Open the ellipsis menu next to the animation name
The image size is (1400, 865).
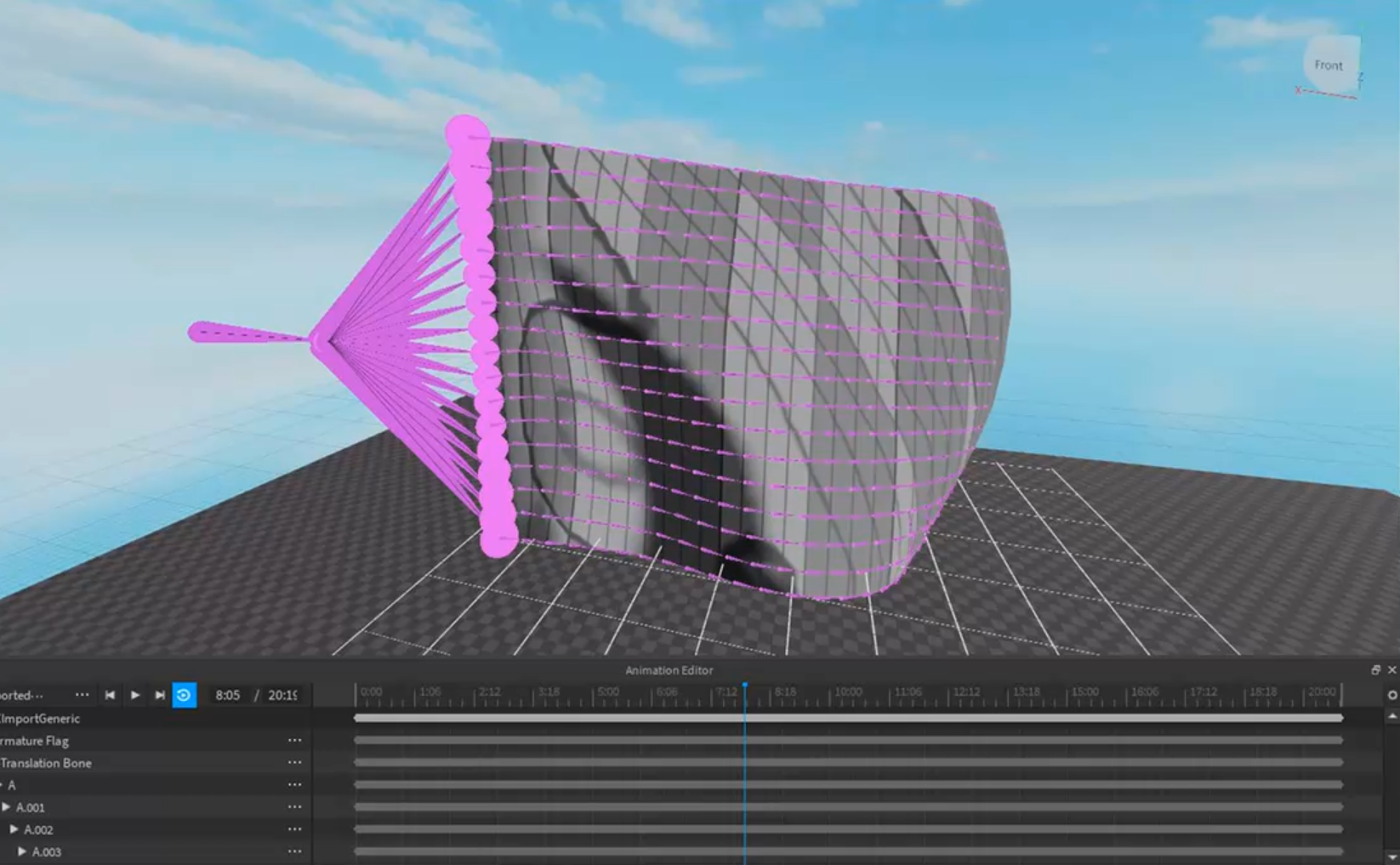click(x=83, y=694)
